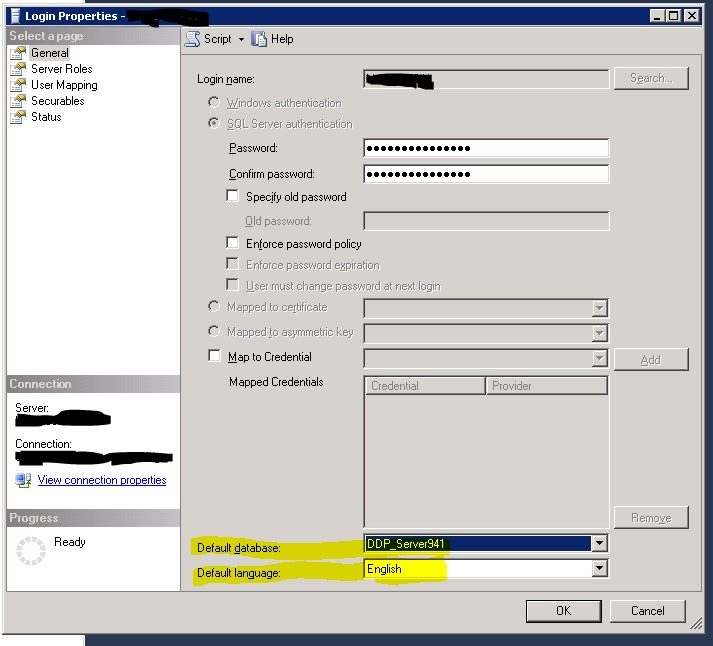This screenshot has height=646, width=713.
Task: Open the Default database dropdown arrow
Action: [599, 543]
